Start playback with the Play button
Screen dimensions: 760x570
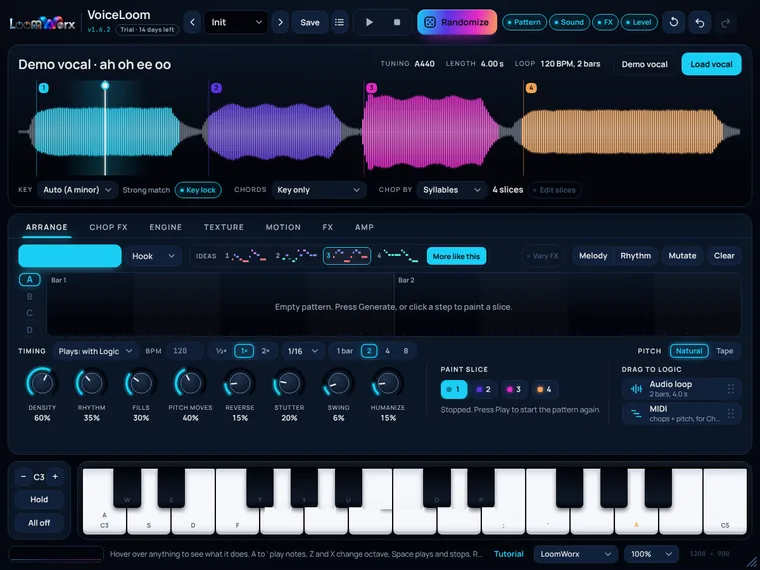click(x=369, y=22)
